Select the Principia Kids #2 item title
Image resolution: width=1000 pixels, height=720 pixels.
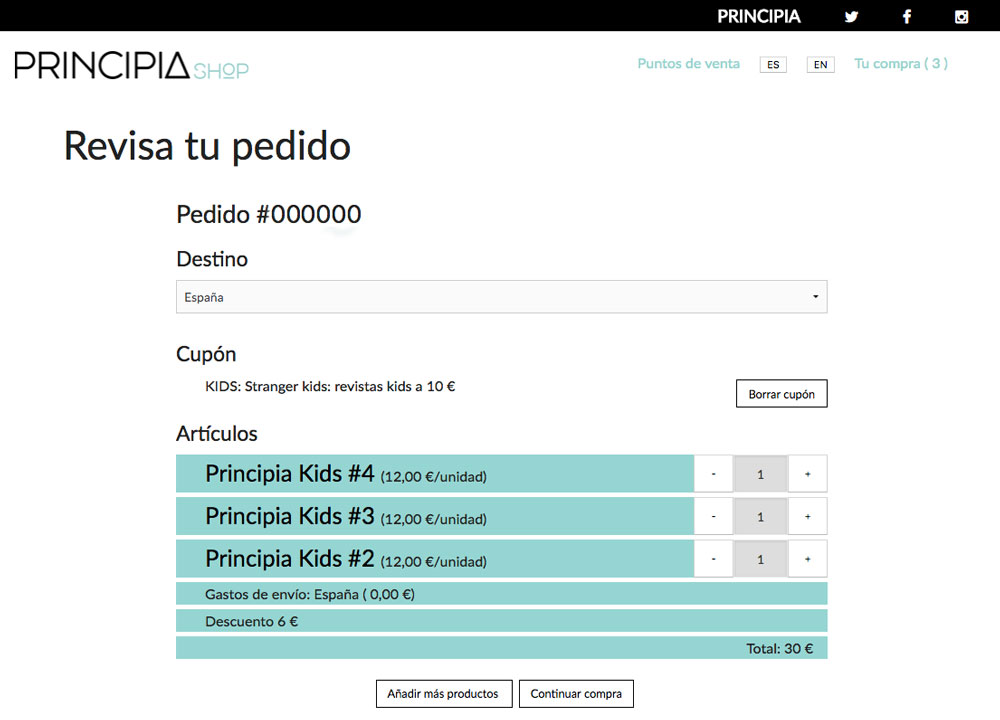(x=290, y=559)
